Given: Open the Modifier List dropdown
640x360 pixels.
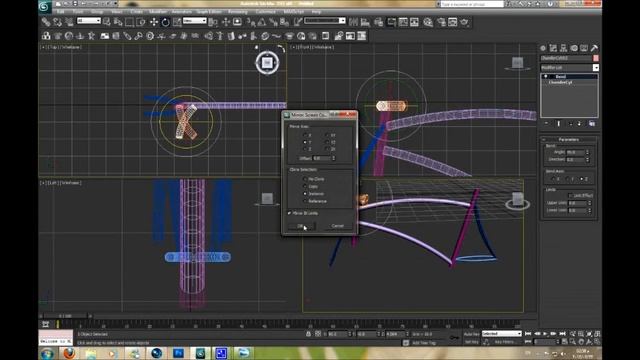Looking at the screenshot, I should 569,67.
